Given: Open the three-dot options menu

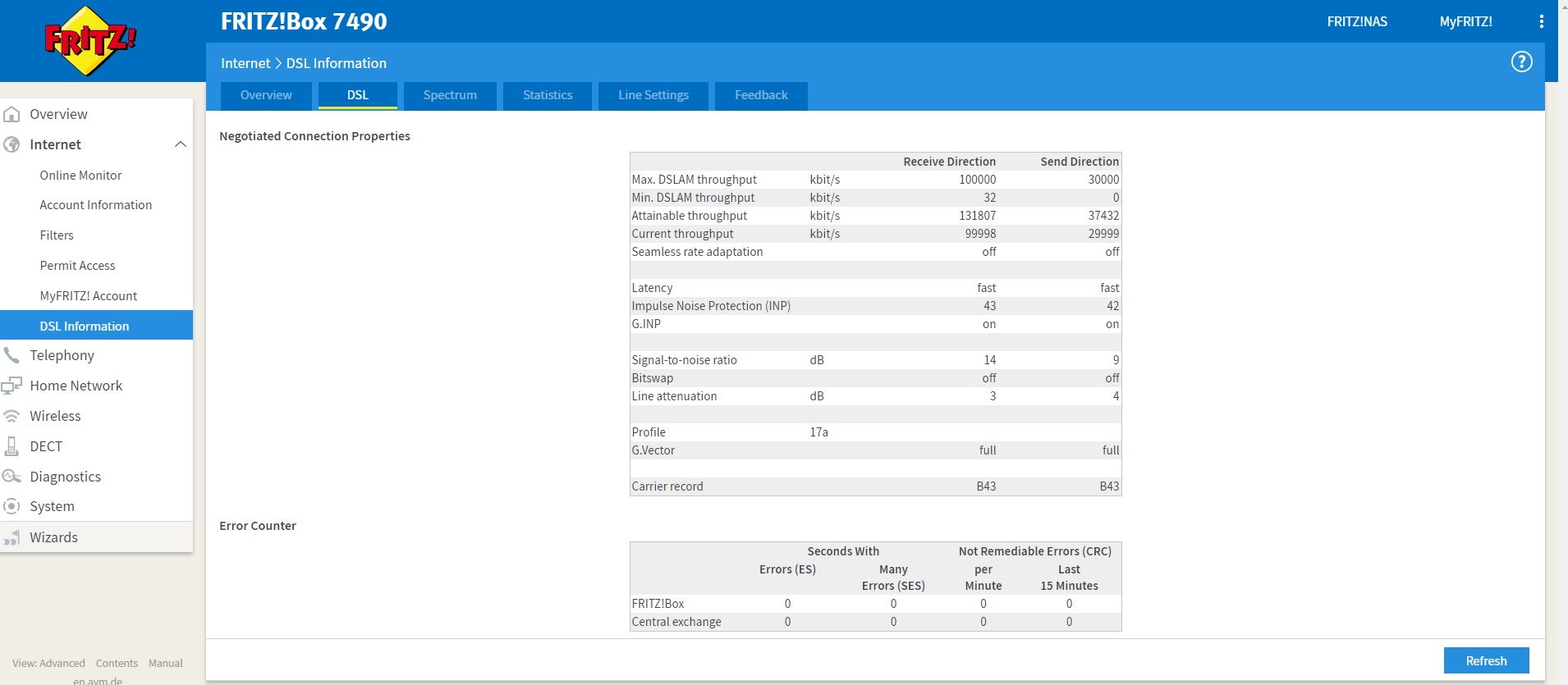Looking at the screenshot, I should click(x=1541, y=22).
